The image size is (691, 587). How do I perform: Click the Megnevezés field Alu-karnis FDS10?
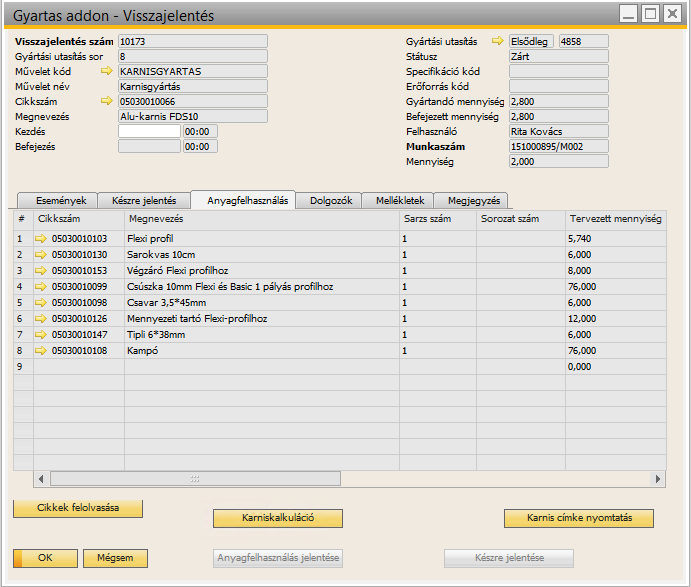tap(193, 116)
